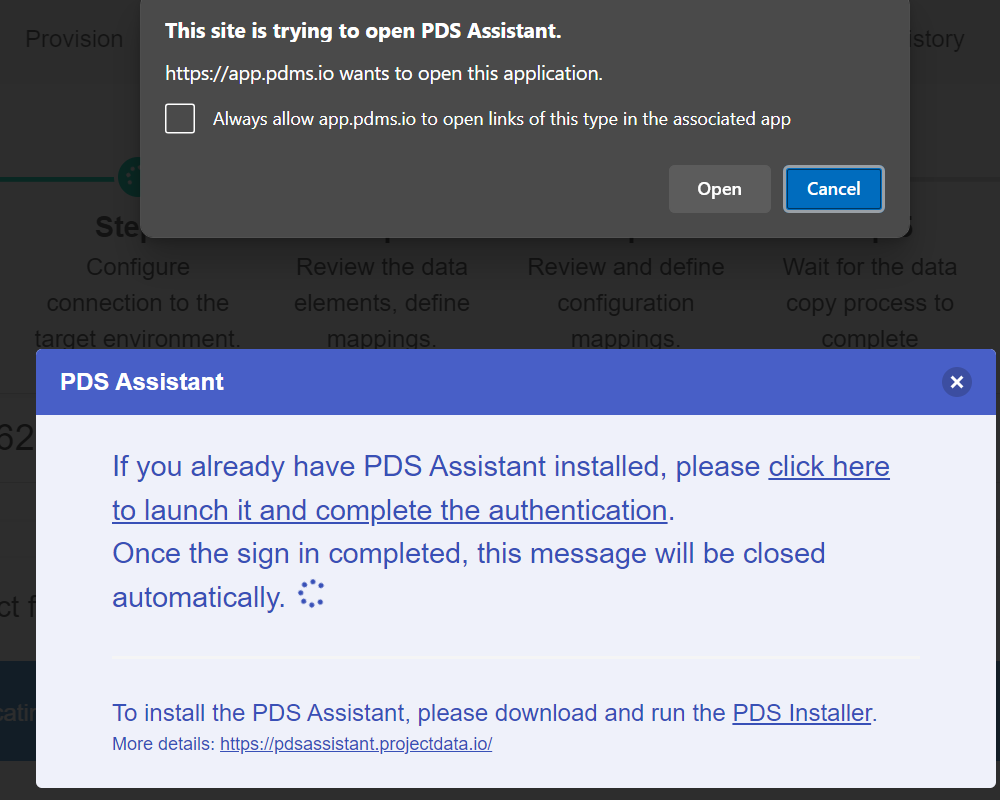The image size is (1000, 800).
Task: Enable always allow app.pdms.io to open links
Action: [180, 118]
